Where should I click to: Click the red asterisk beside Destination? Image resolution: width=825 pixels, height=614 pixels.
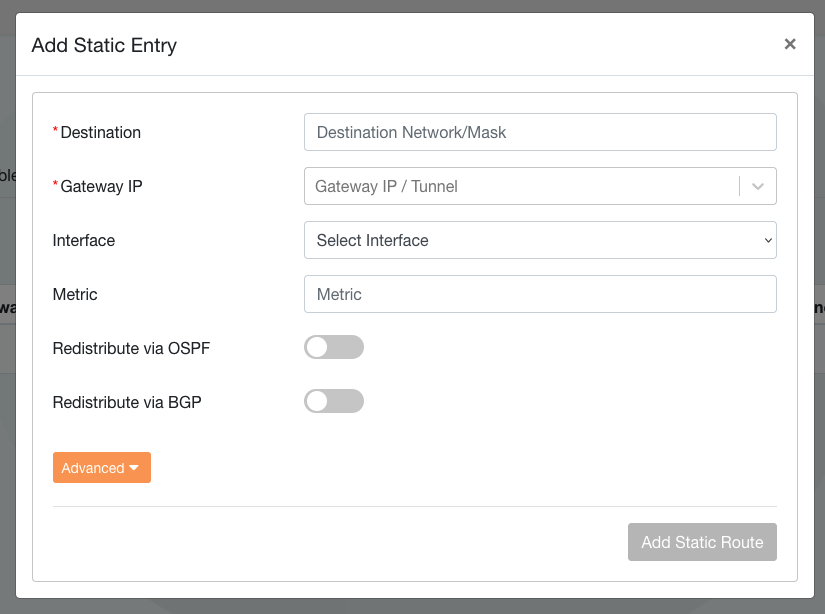(x=56, y=131)
